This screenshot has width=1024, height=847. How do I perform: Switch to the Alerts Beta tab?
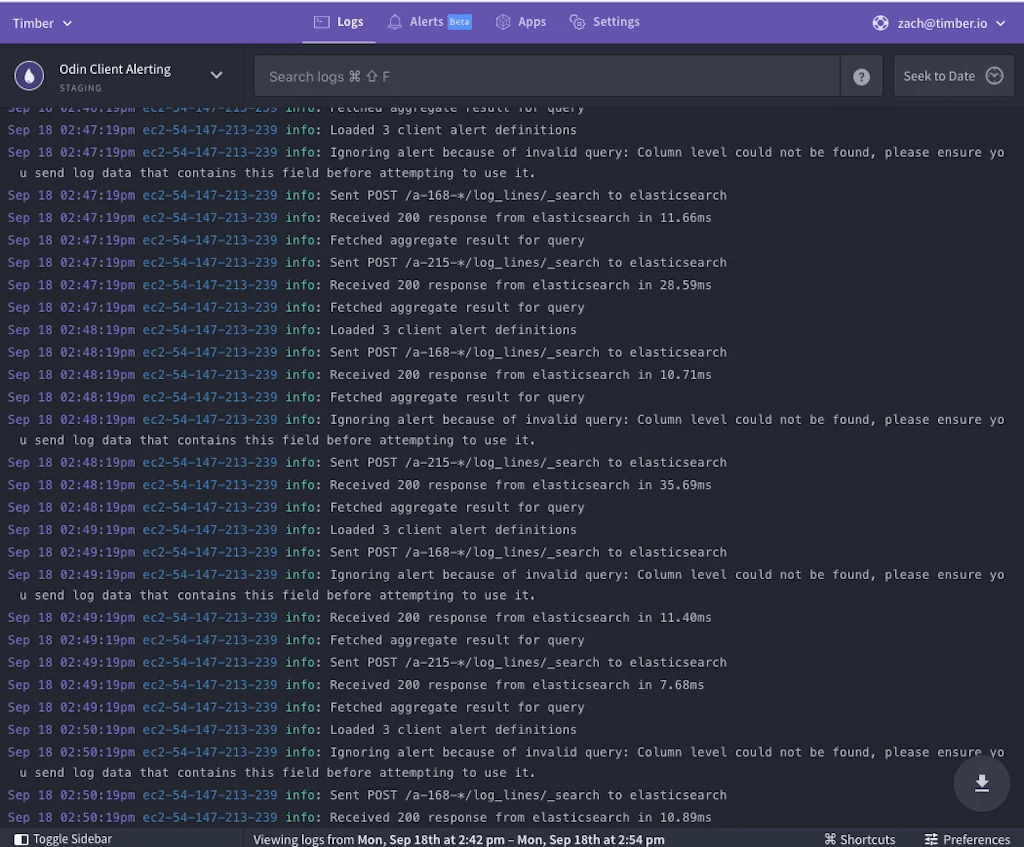(431, 20)
